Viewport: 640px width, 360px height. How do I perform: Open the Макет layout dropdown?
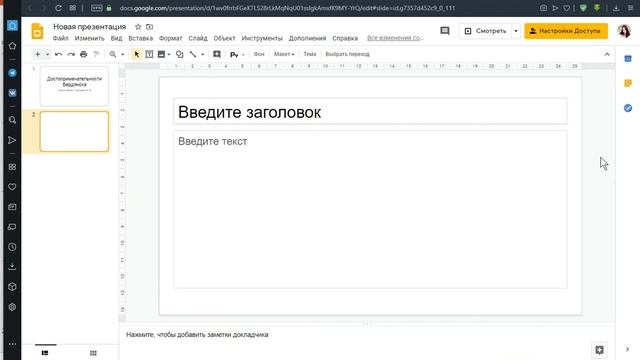284,54
